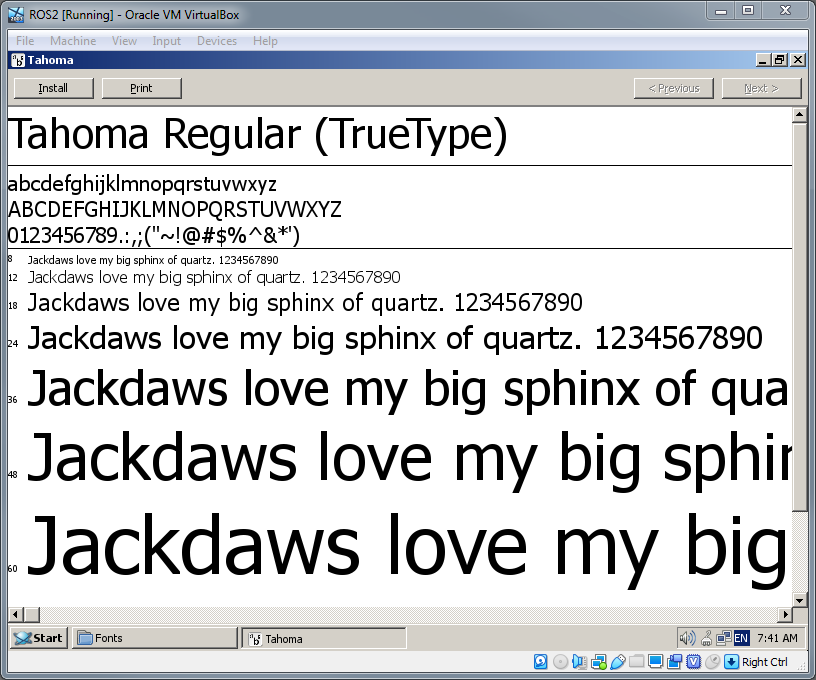
Task: Click the 'Tahoma Regular (TrueType)' heading
Action: click(258, 135)
